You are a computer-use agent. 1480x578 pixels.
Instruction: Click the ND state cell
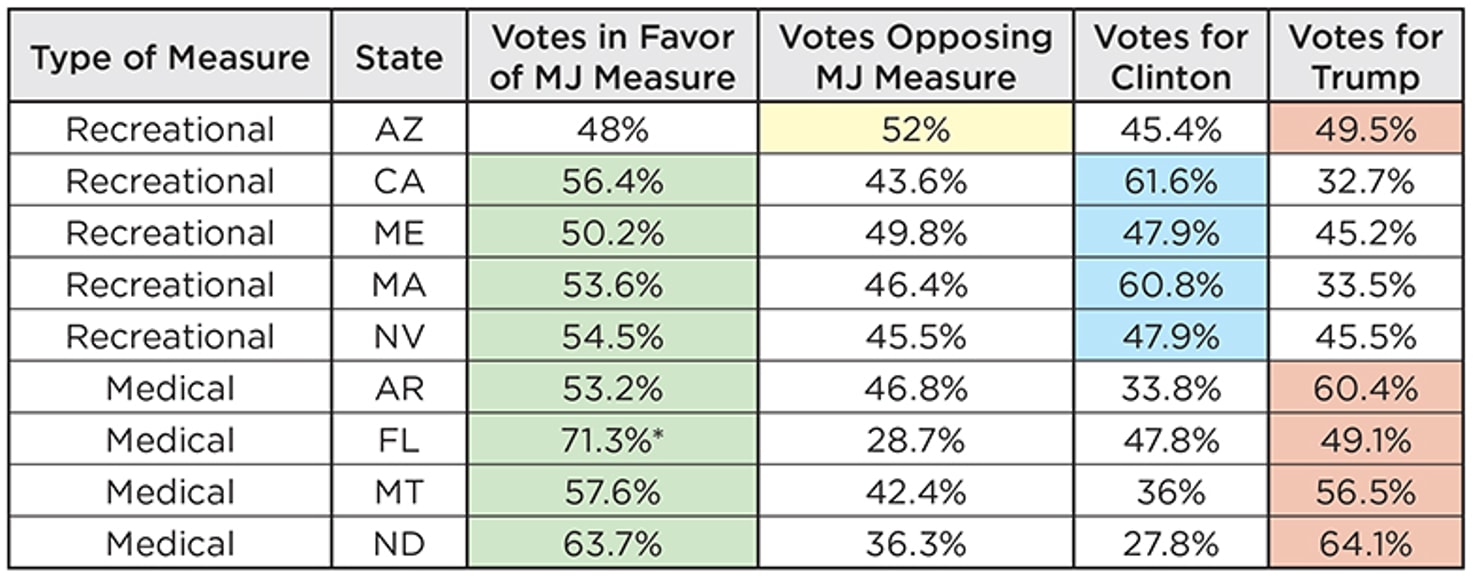[x=398, y=544]
